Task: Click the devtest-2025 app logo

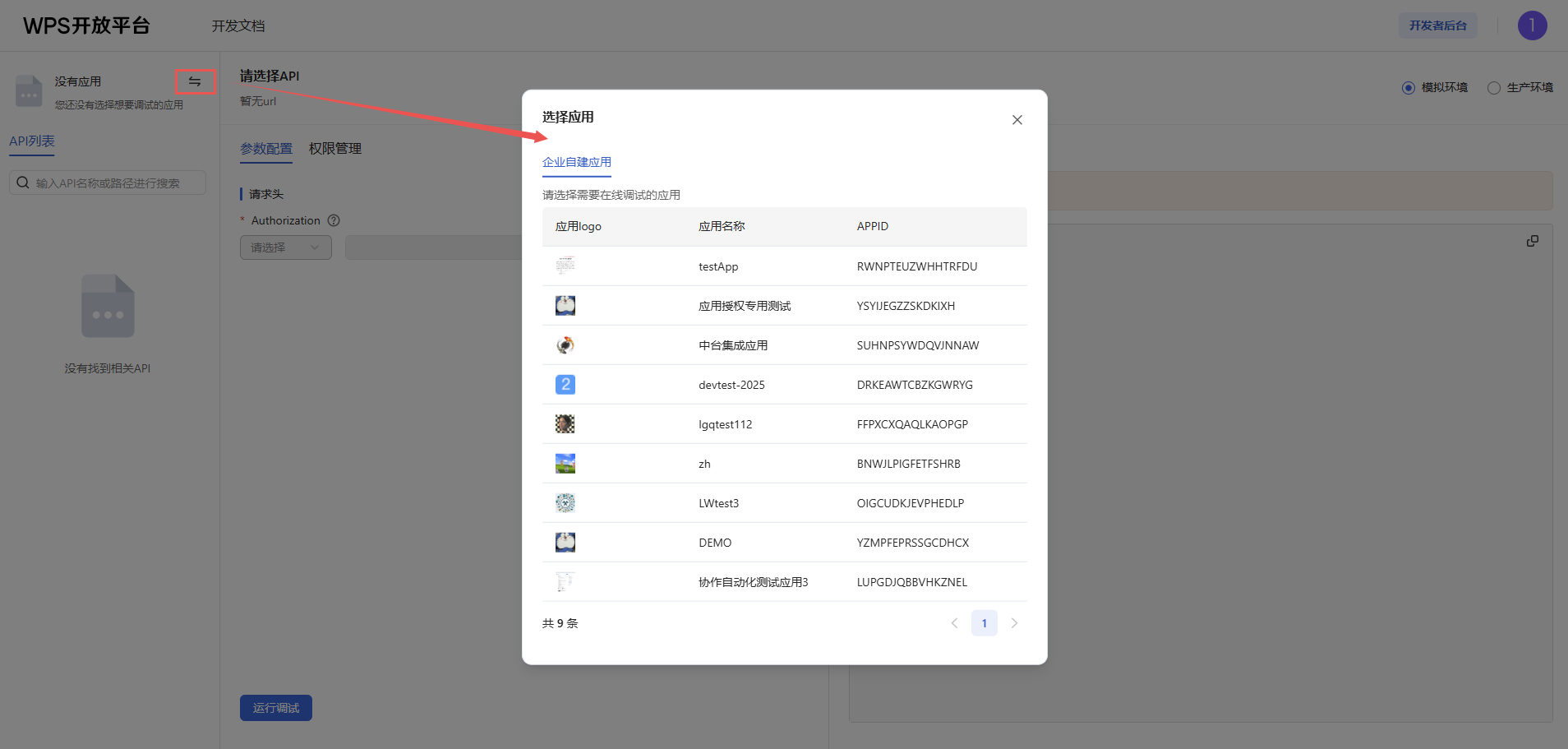Action: [565, 384]
